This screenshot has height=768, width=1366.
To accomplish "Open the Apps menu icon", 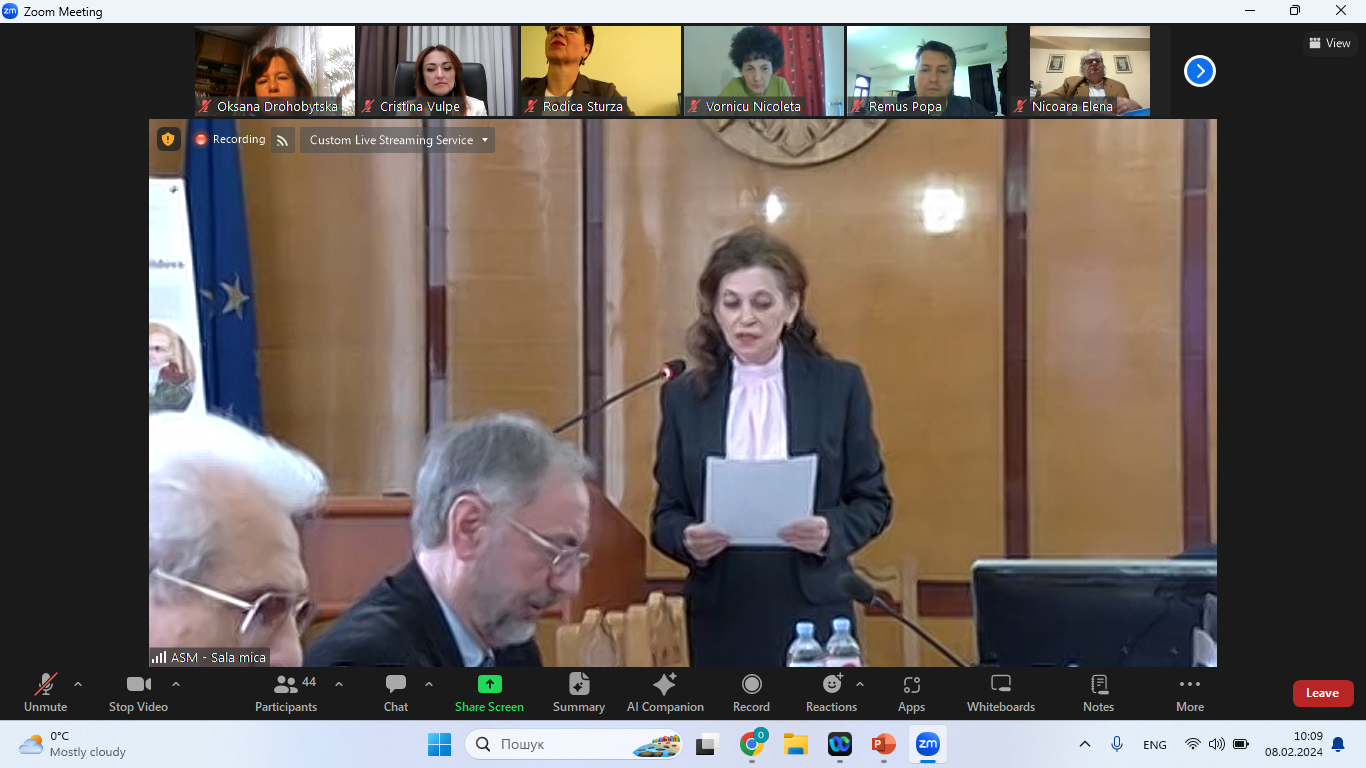I will pyautogui.click(x=911, y=693).
